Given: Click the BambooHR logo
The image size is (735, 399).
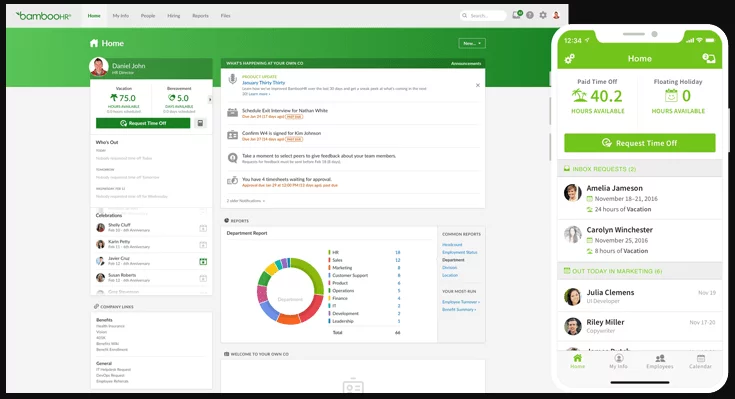Looking at the screenshot, I should (x=43, y=16).
